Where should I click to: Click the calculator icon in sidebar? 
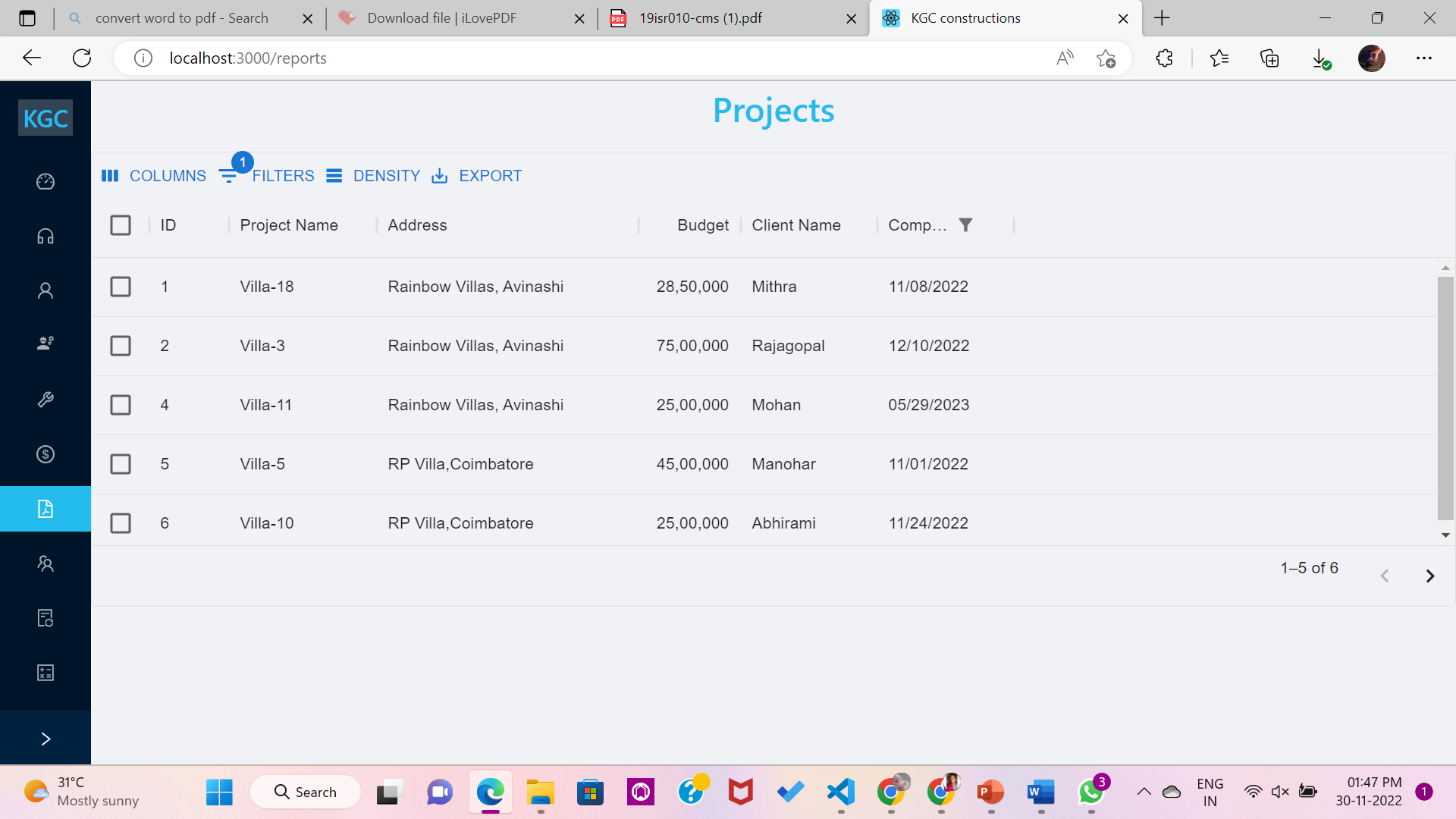[x=45, y=672]
